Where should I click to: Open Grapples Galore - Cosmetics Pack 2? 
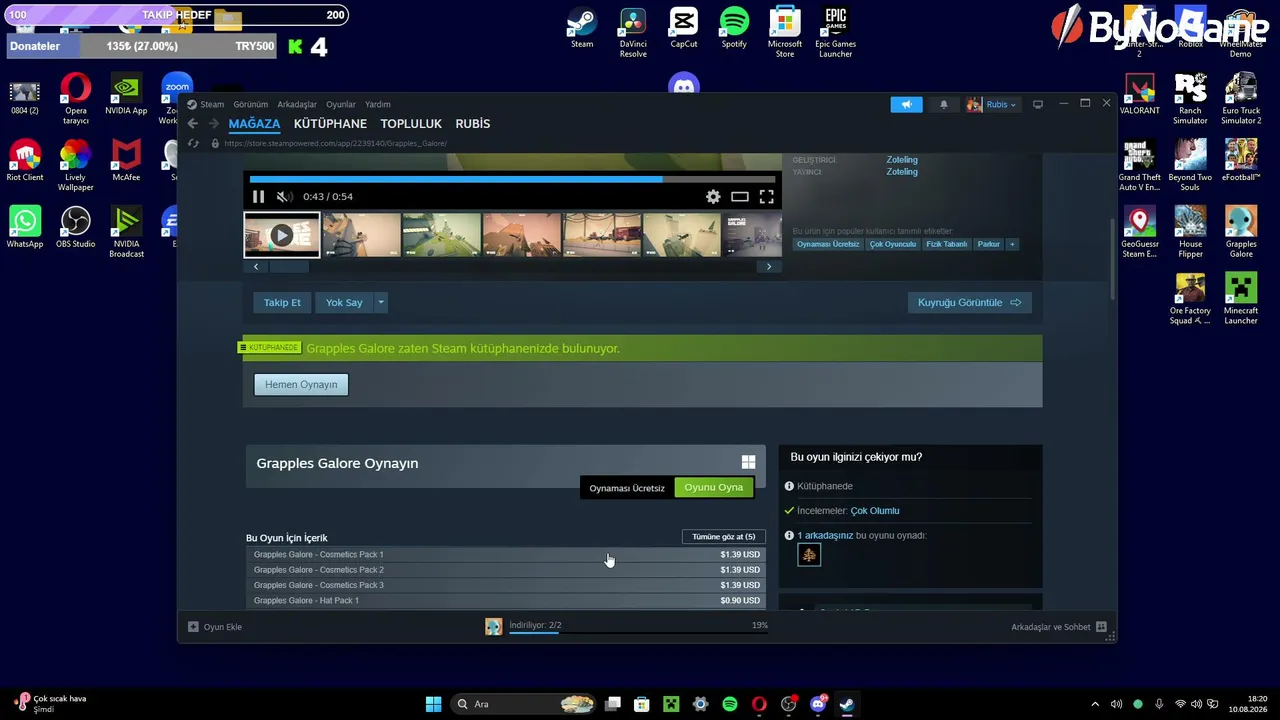[x=506, y=570]
